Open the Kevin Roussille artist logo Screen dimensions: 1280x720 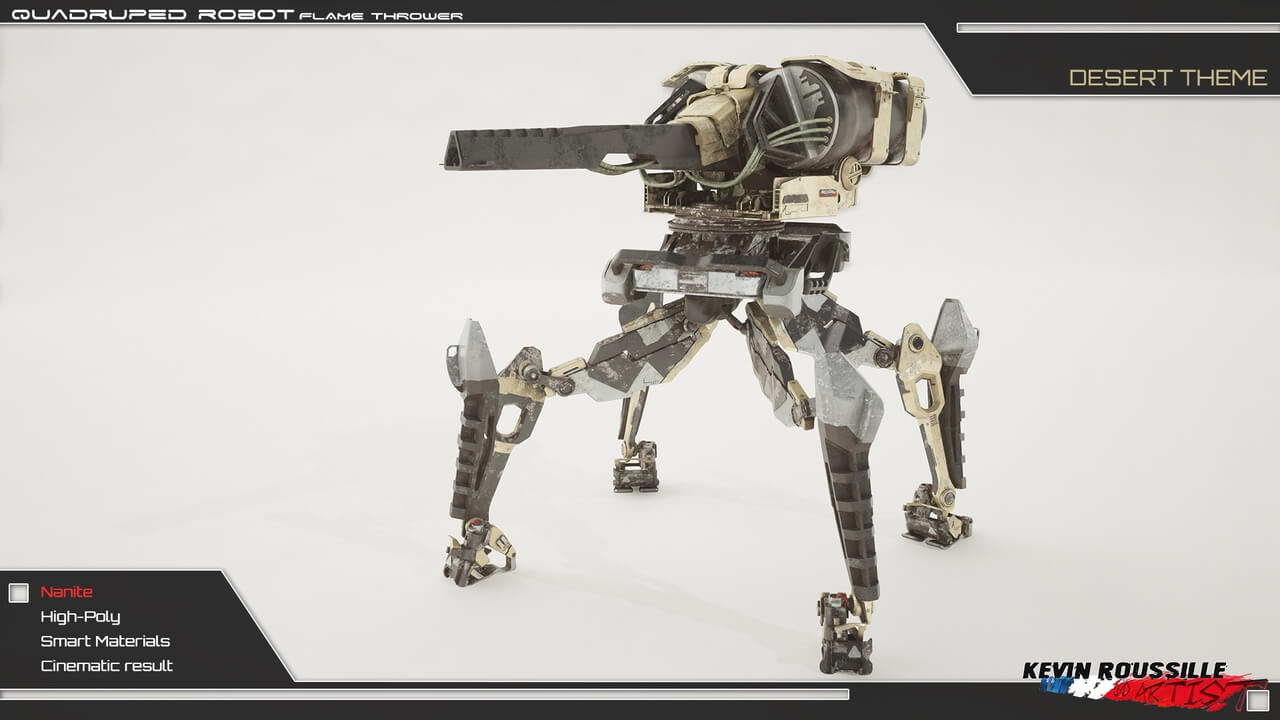coord(1125,672)
